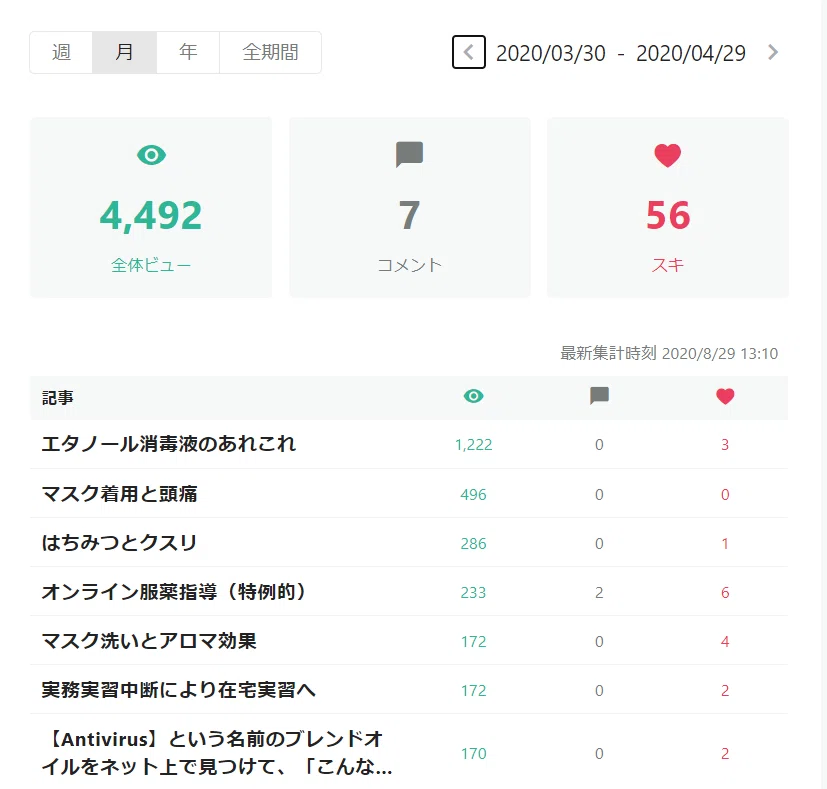Image resolution: width=827 pixels, height=789 pixels.
Task: Open article オンライン服薬指導（特例的）
Action: click(x=174, y=592)
